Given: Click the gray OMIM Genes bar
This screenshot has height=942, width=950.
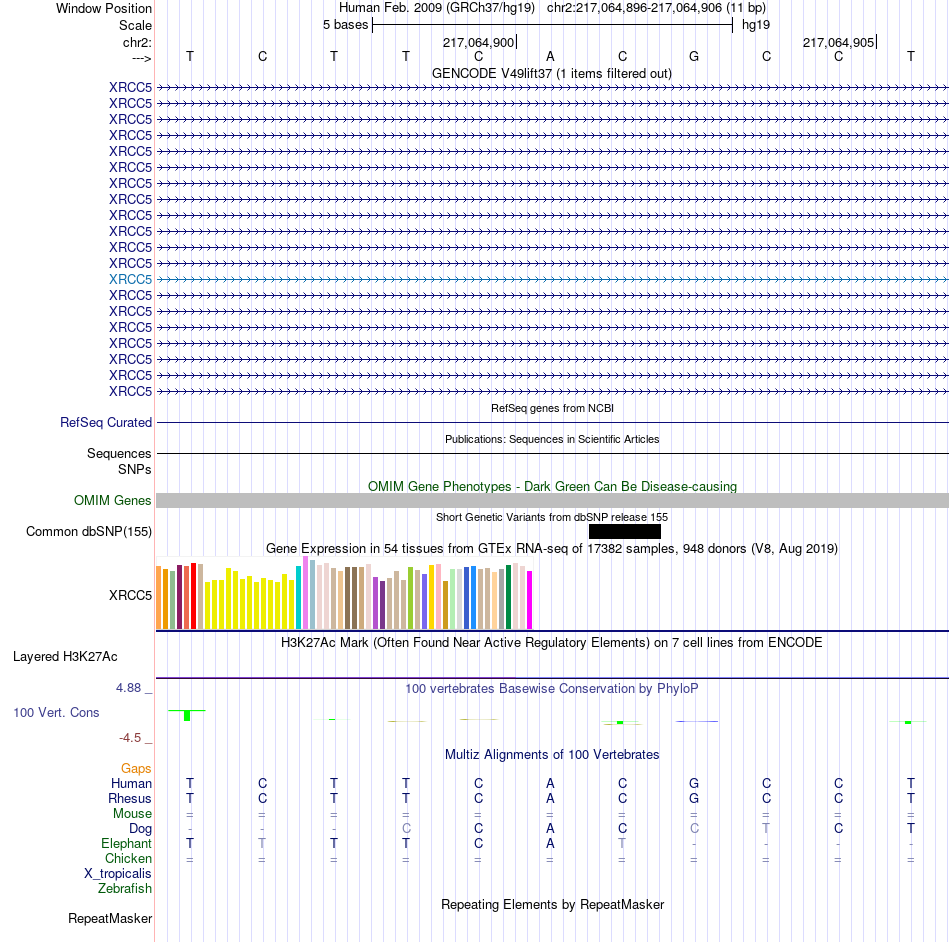Looking at the screenshot, I should pyautogui.click(x=552, y=500).
